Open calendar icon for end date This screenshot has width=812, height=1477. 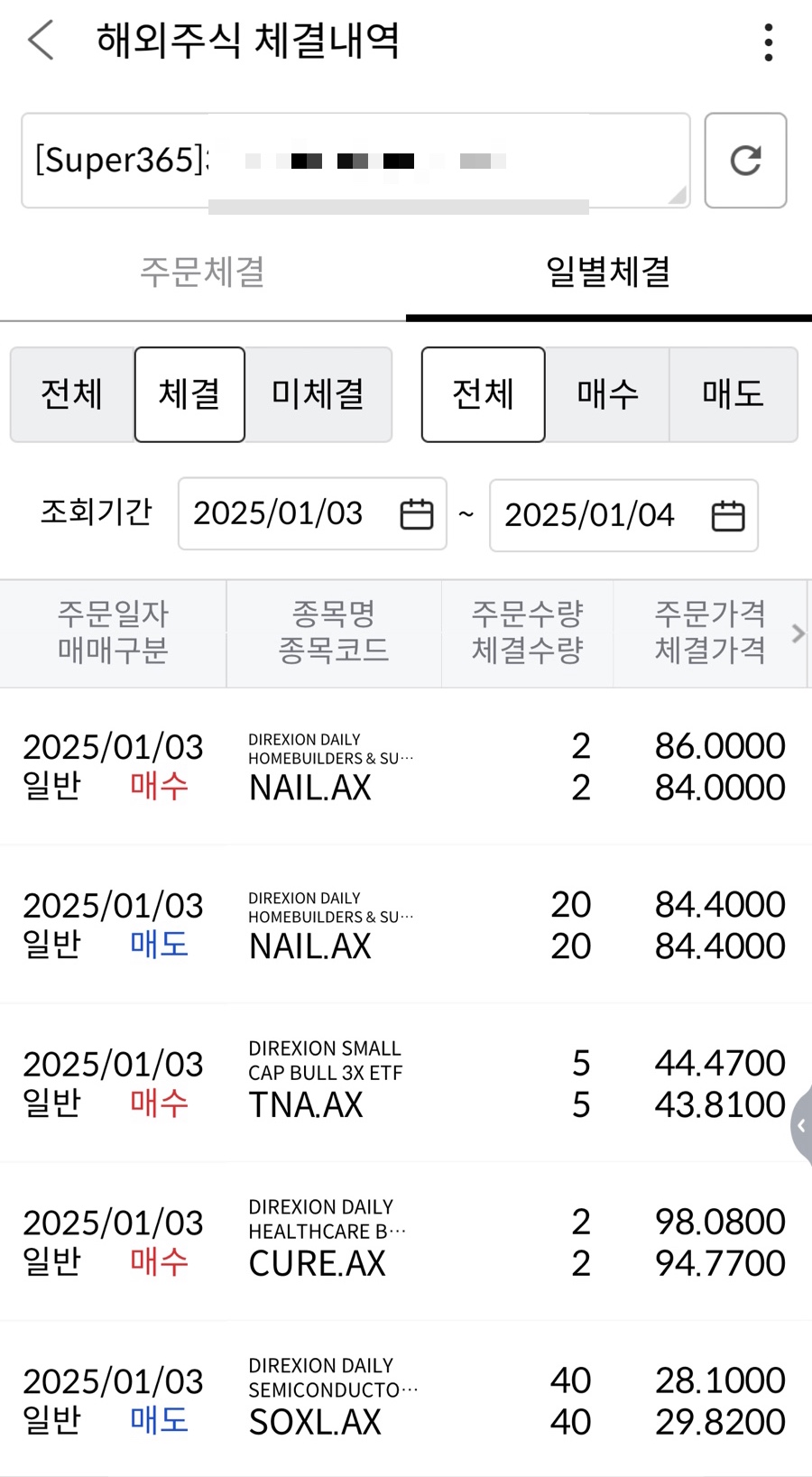click(x=728, y=516)
